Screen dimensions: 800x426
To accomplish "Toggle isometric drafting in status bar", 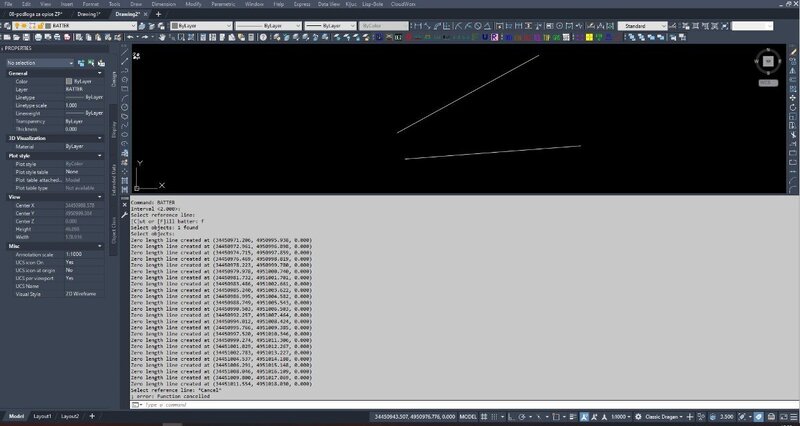I will 539,417.
